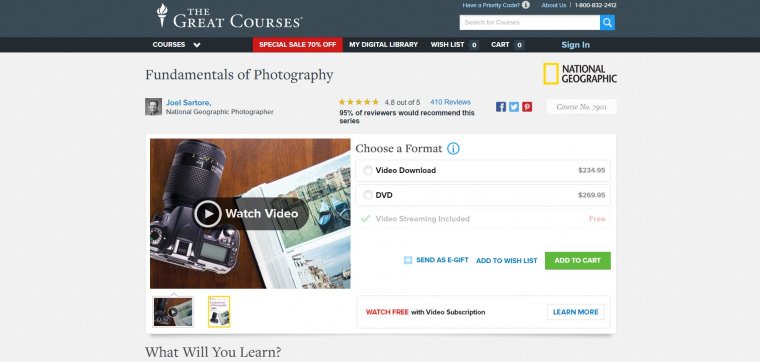Play the Watch Video preview
The width and height of the screenshot is (760, 362).
click(252, 214)
